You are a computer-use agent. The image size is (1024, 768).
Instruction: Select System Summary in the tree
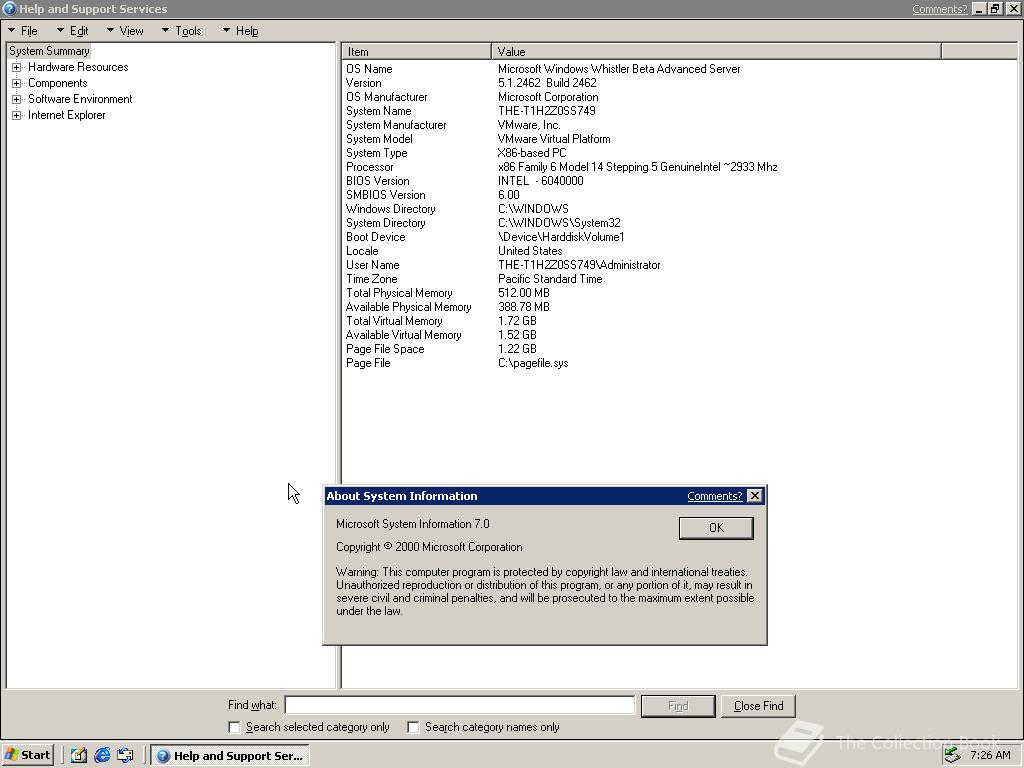(49, 51)
